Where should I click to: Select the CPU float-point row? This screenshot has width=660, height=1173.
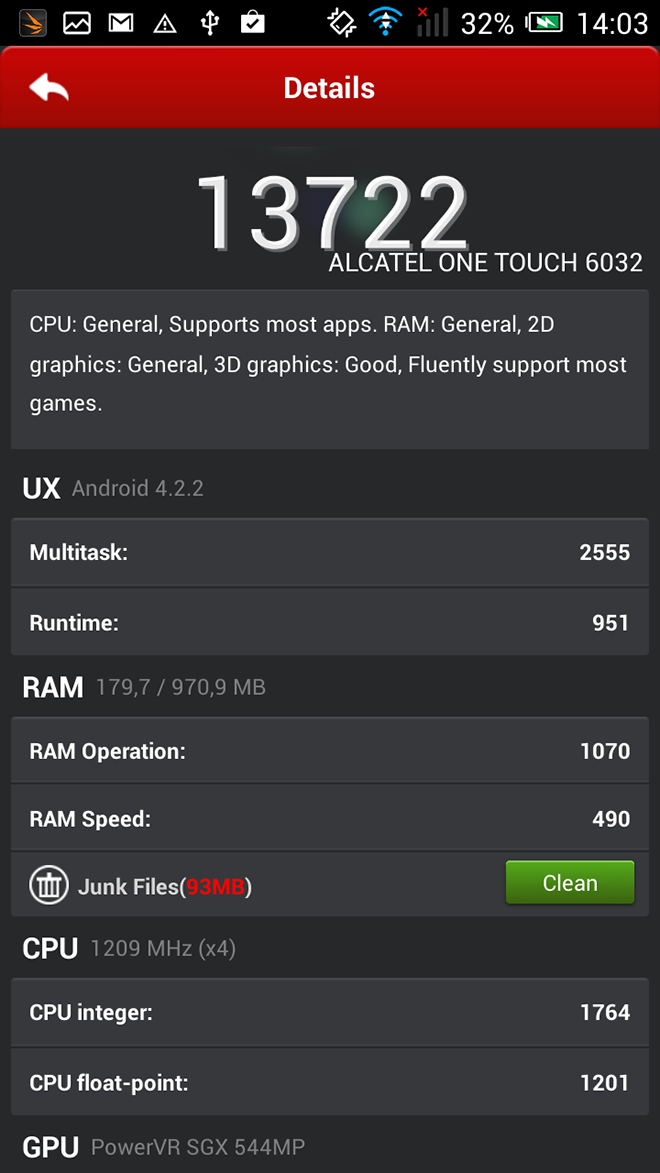330,1082
